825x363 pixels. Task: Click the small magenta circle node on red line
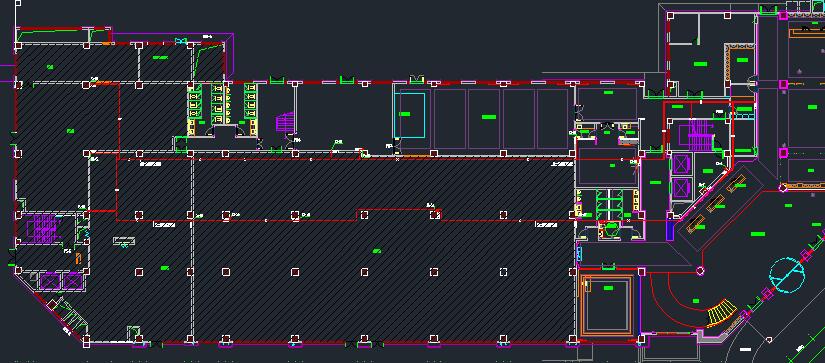pos(700,271)
